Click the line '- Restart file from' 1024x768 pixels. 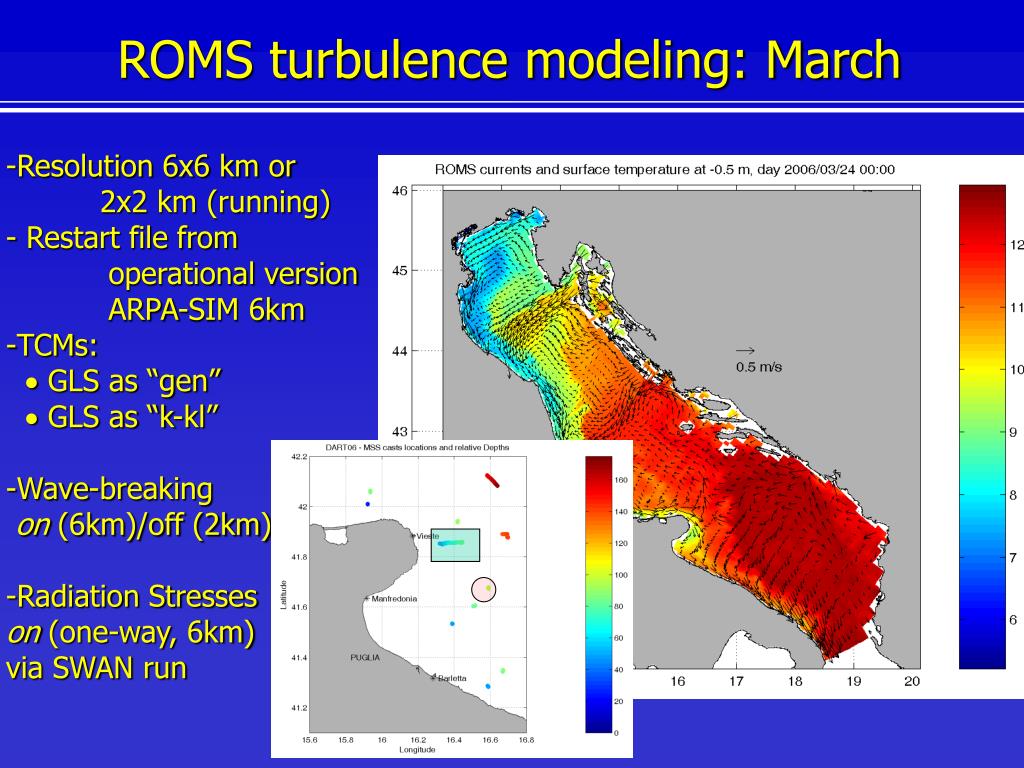pyautogui.click(x=122, y=238)
